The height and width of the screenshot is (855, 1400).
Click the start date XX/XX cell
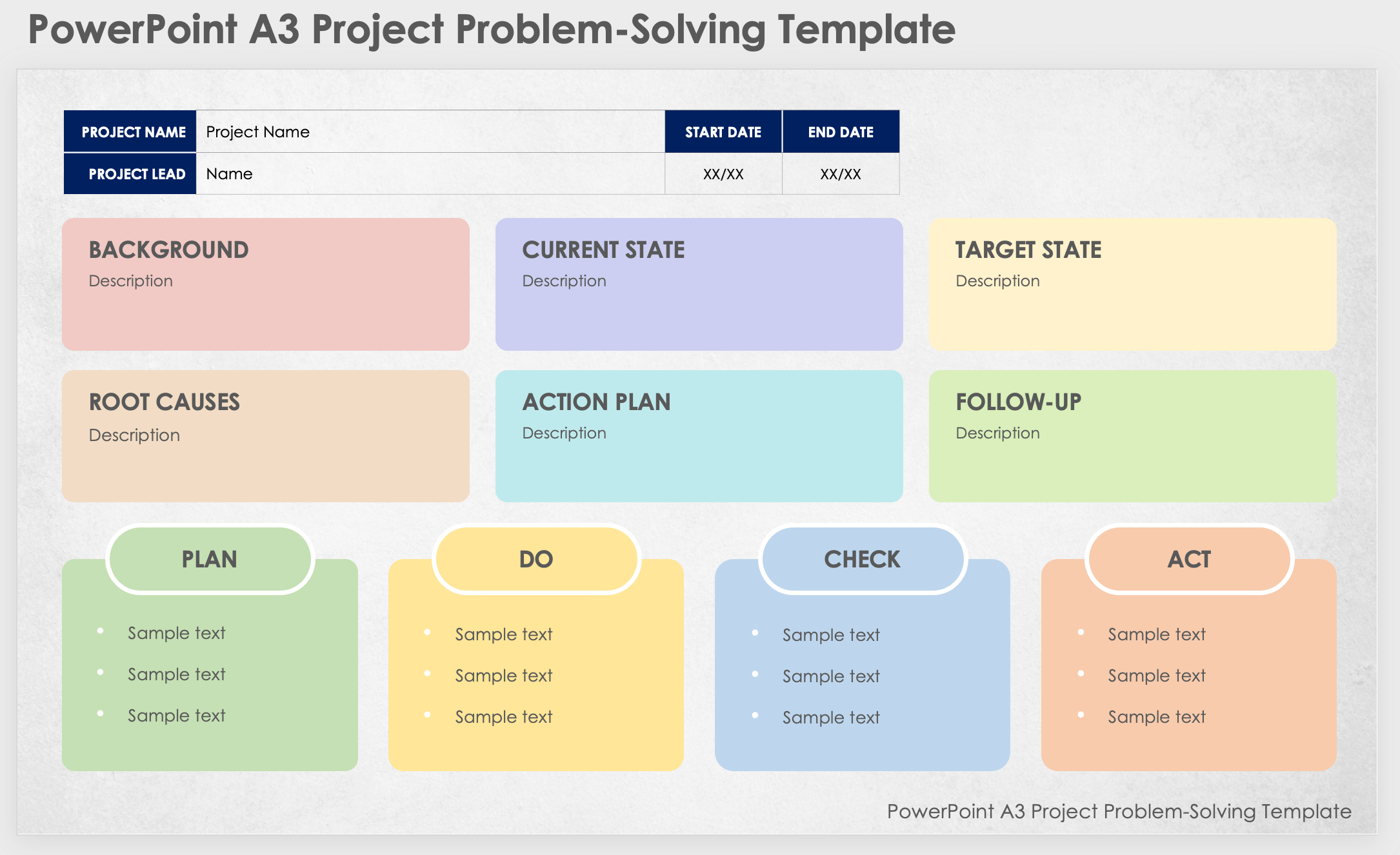(x=723, y=174)
